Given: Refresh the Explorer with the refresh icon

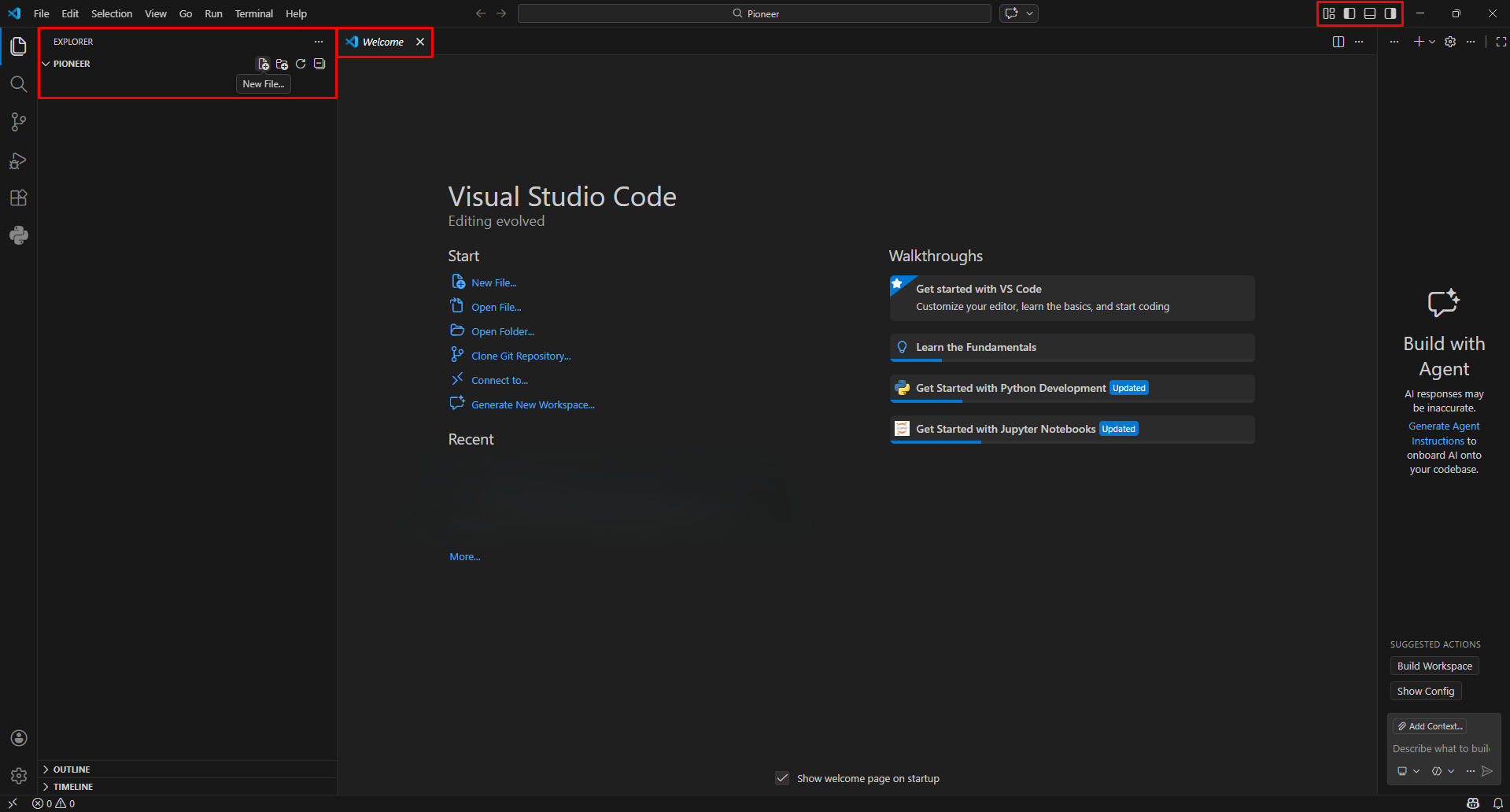Looking at the screenshot, I should point(301,64).
